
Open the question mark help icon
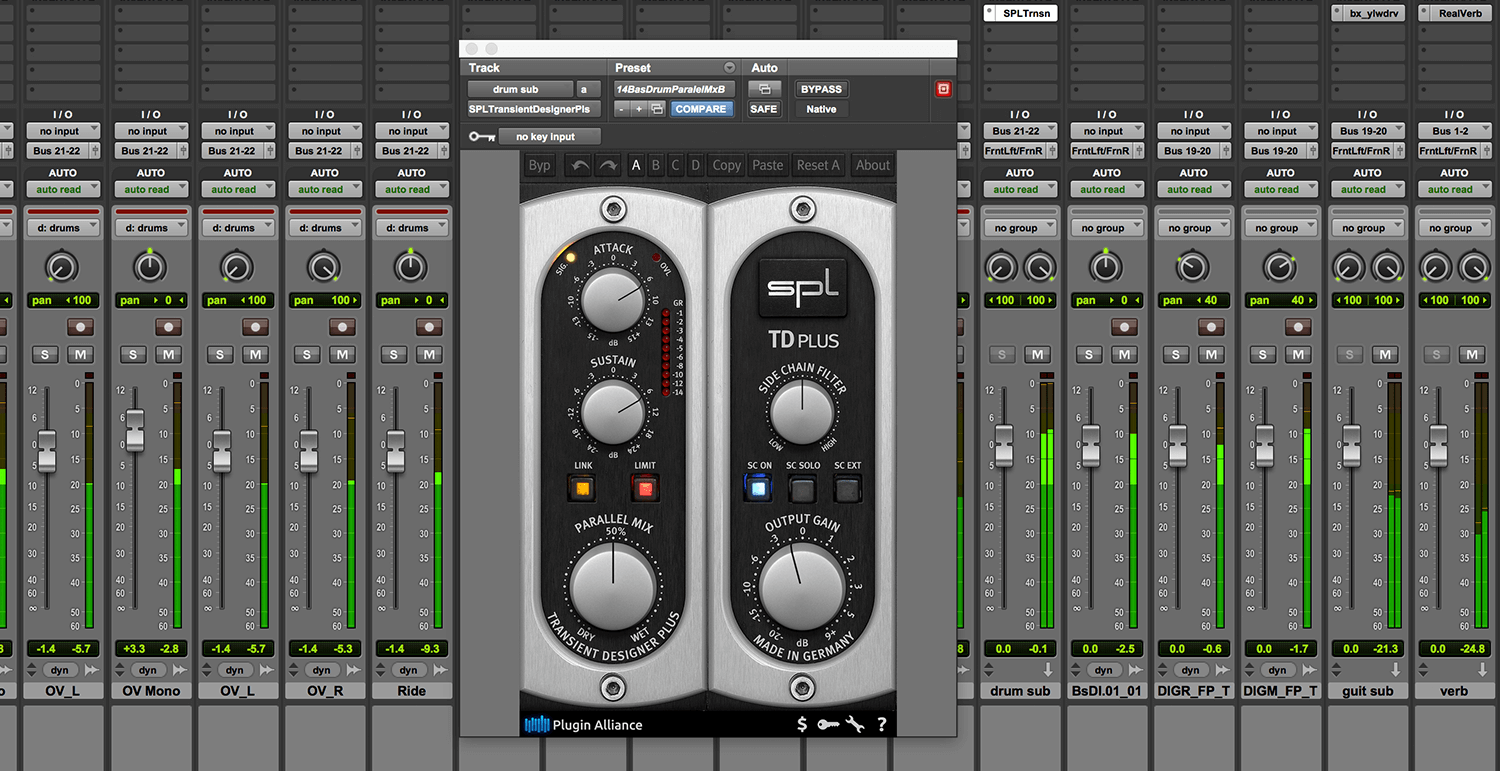pyautogui.click(x=881, y=725)
